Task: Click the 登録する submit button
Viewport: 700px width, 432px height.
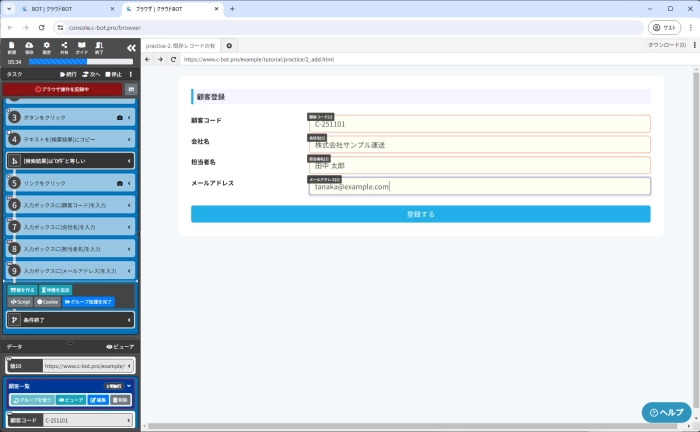Action: click(x=420, y=214)
